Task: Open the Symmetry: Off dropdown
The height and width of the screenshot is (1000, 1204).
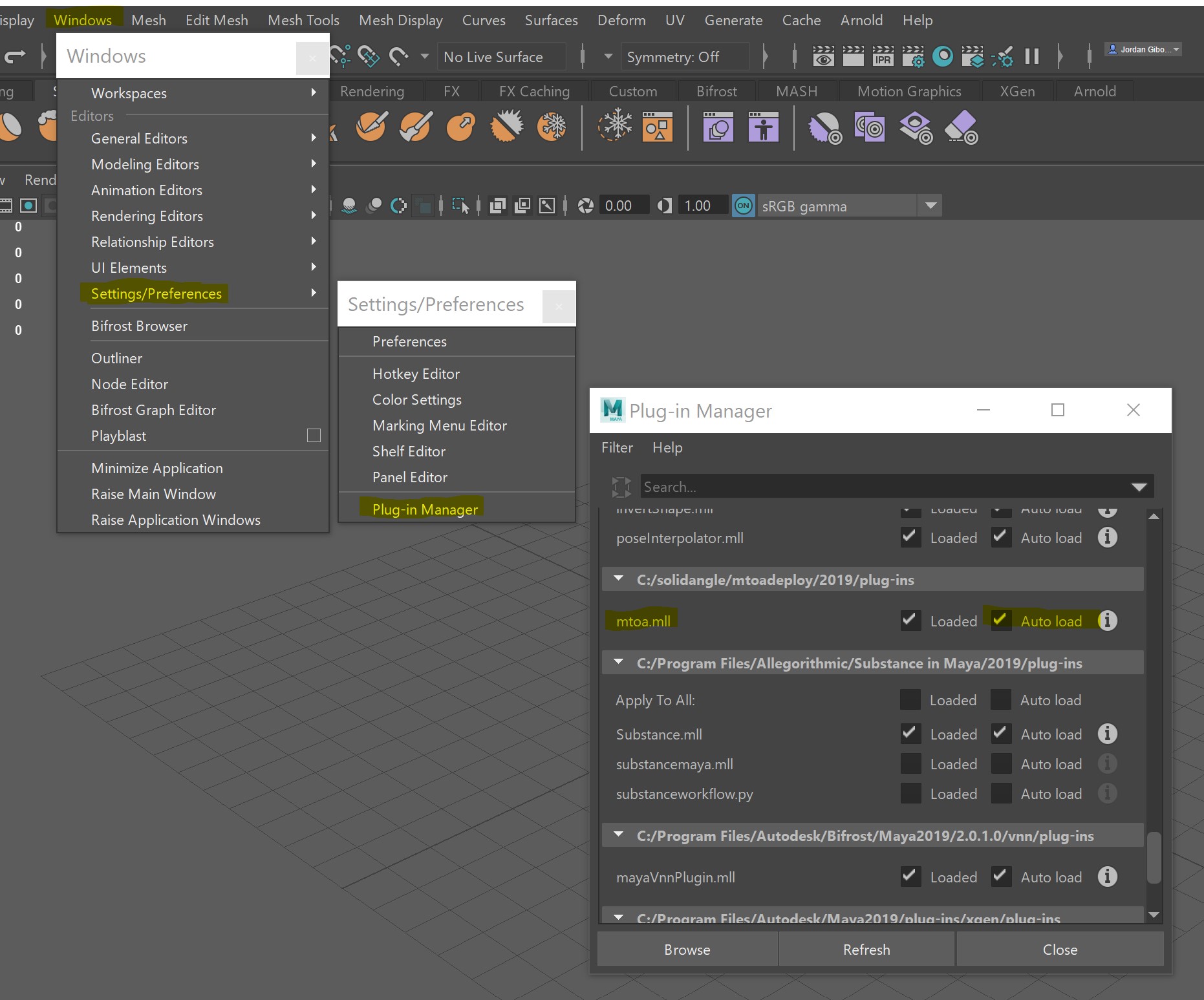Action: (x=684, y=57)
